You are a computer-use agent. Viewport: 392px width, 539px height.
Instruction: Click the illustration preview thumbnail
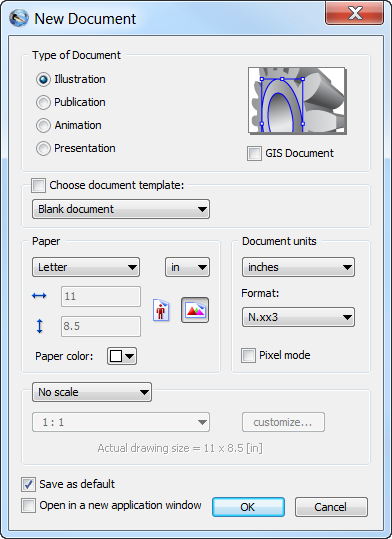coord(297,100)
